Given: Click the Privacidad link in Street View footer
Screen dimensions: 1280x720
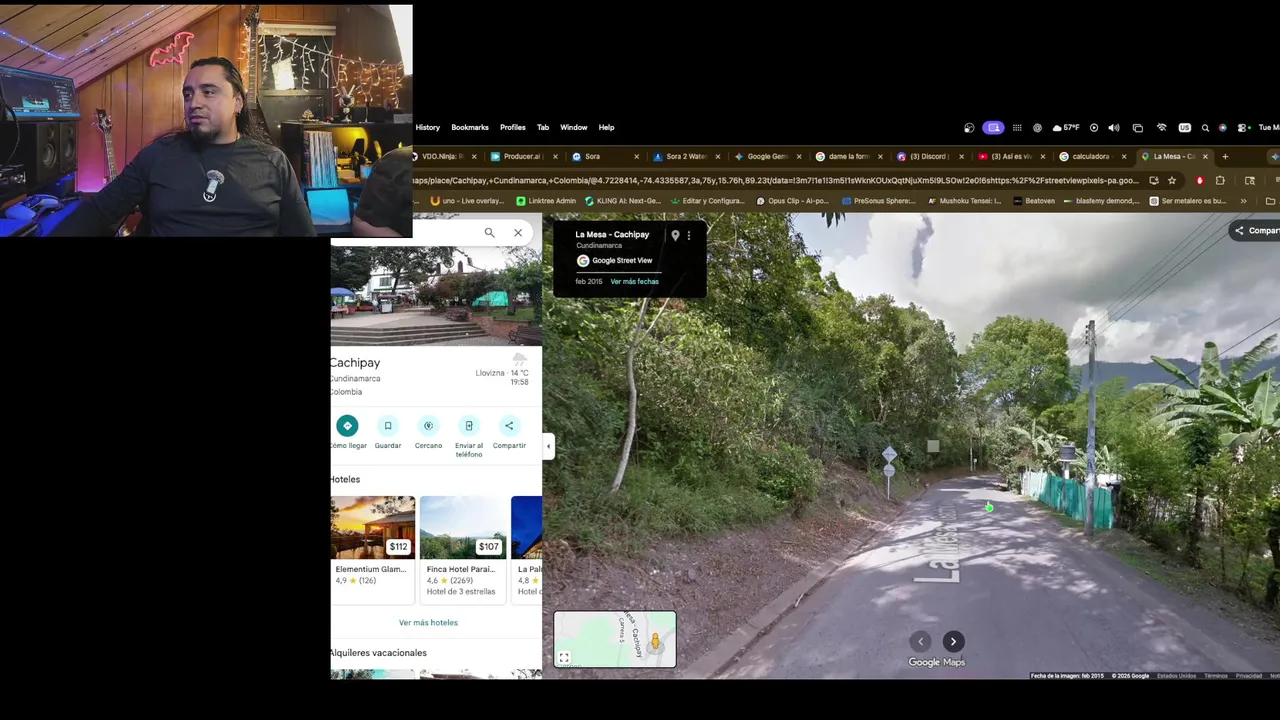Looking at the screenshot, I should [x=1248, y=676].
